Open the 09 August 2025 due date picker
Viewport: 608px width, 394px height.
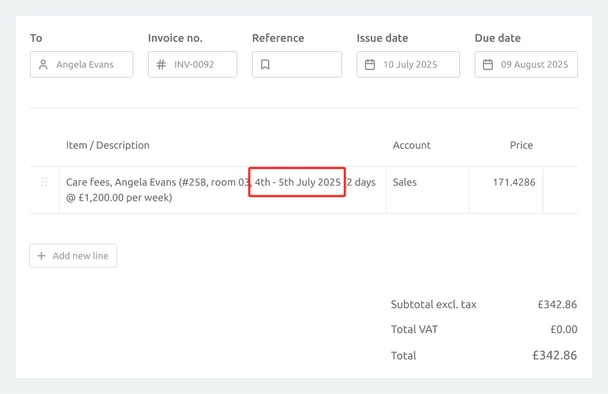(x=526, y=64)
